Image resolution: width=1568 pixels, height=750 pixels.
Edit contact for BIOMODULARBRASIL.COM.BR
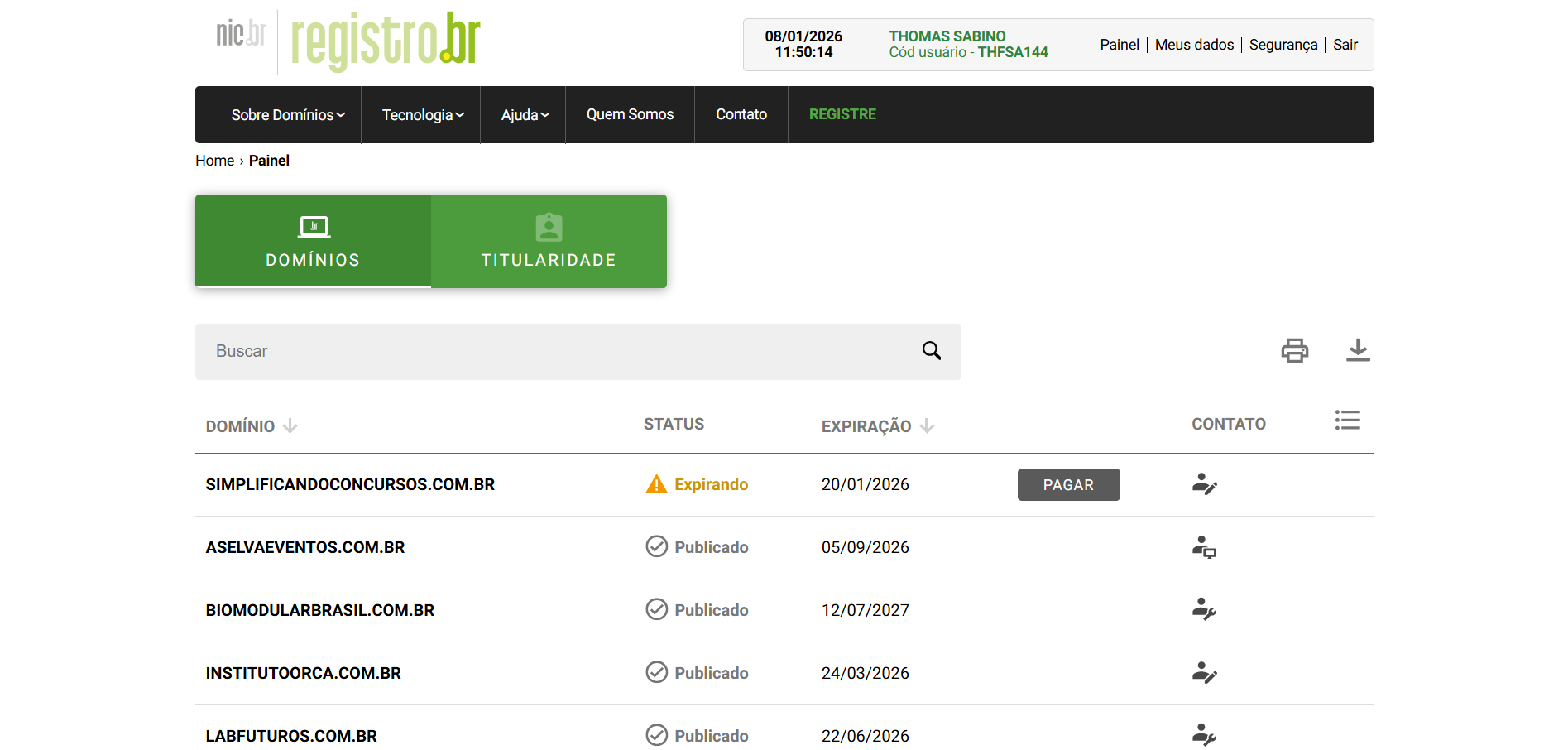[x=1204, y=610]
